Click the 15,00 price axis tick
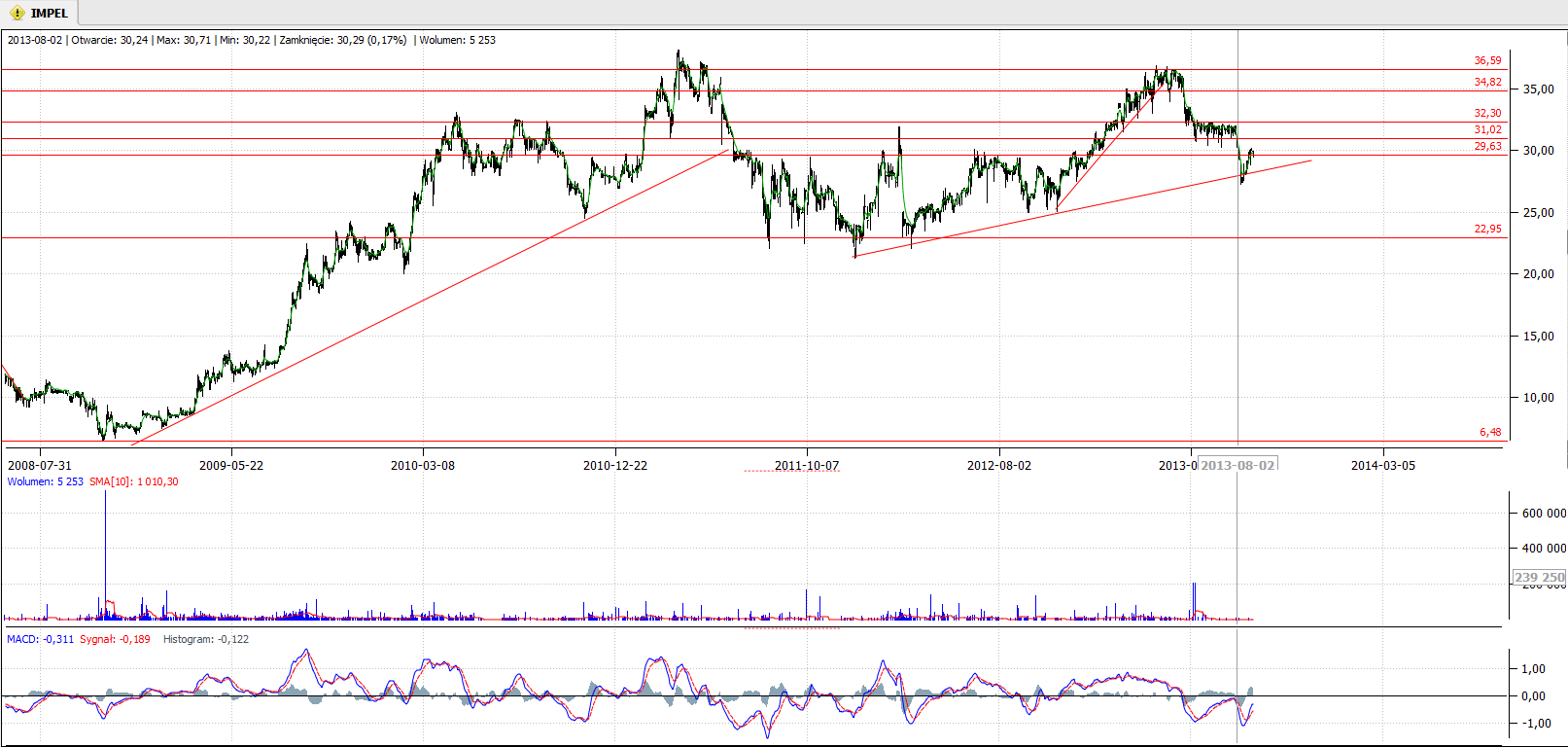The height and width of the screenshot is (747, 1568). click(1538, 336)
